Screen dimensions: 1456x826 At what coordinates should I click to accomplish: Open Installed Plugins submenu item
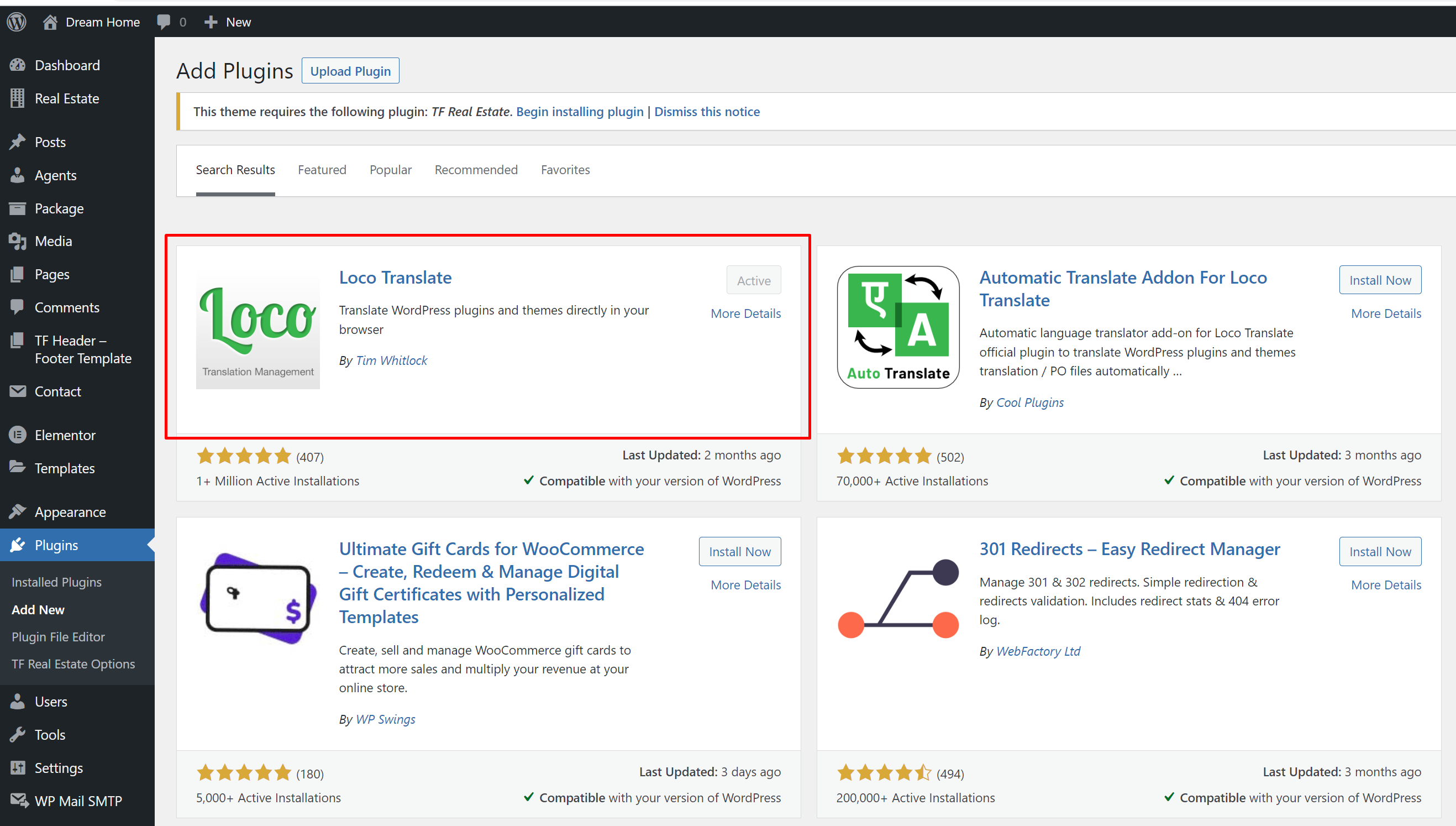tap(57, 582)
